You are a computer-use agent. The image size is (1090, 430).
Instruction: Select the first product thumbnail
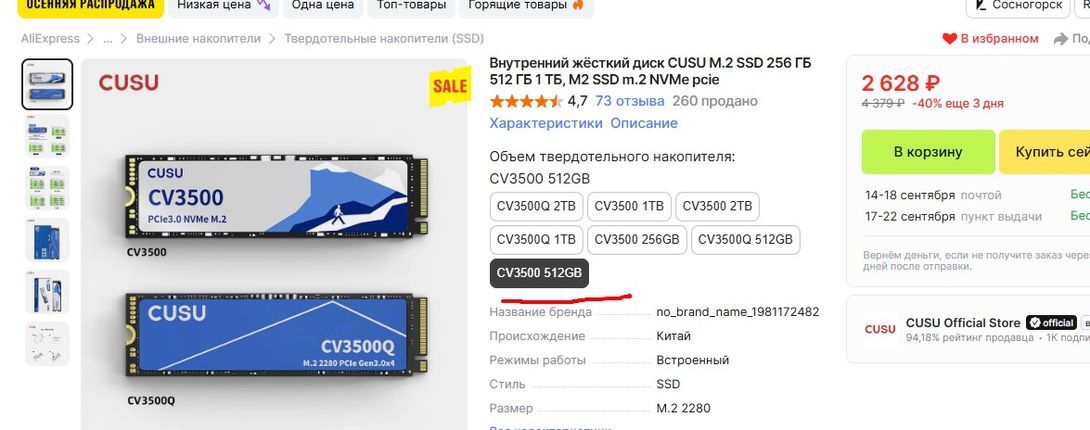click(47, 84)
